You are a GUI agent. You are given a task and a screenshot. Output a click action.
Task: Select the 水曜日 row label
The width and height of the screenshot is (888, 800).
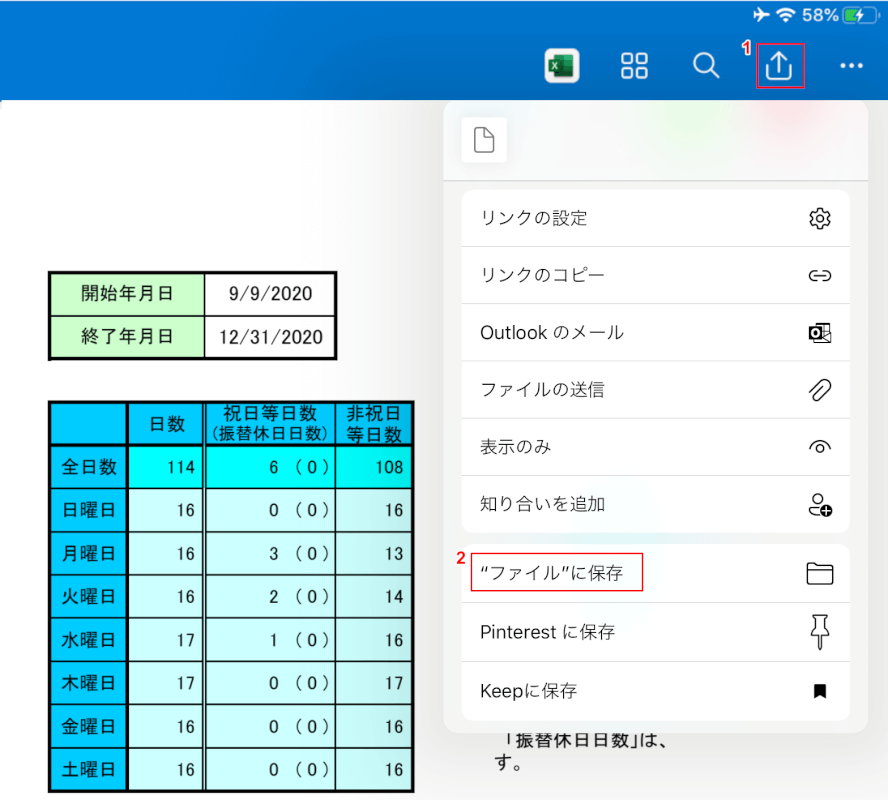(89, 640)
